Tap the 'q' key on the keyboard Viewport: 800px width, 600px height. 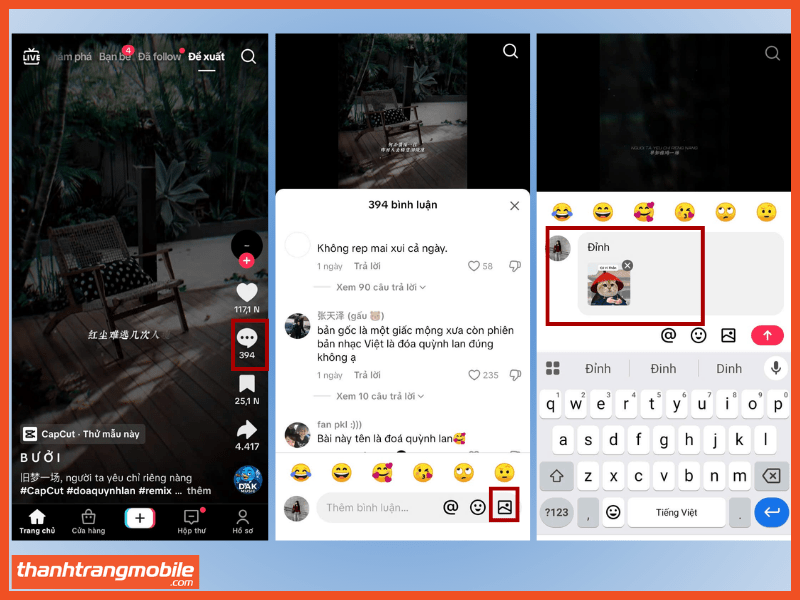(551, 404)
